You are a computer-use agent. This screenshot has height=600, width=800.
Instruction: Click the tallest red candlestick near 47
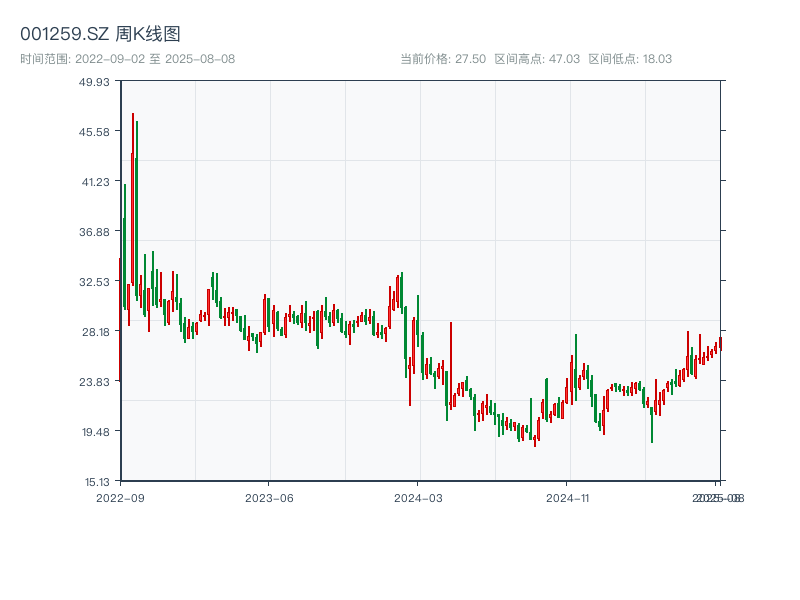pyautogui.click(x=133, y=199)
